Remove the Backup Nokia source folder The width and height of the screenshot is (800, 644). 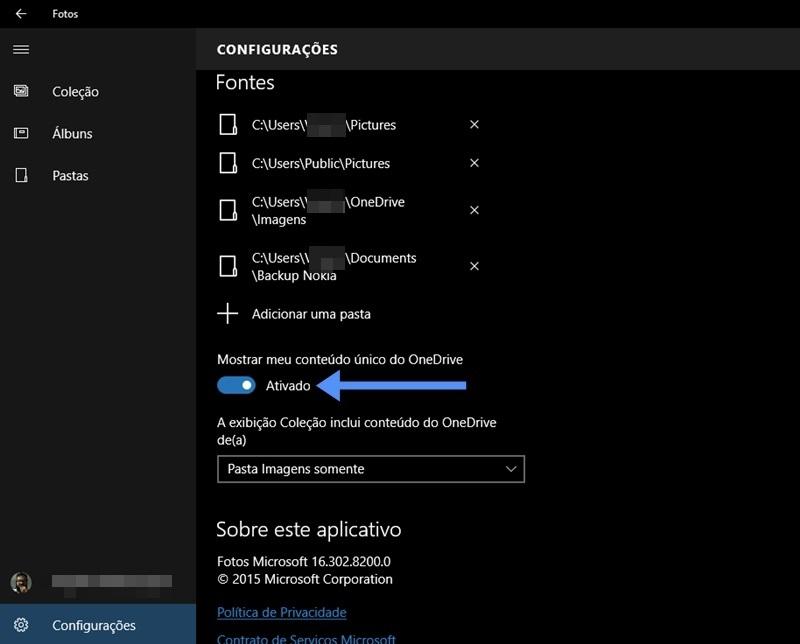pyautogui.click(x=474, y=267)
